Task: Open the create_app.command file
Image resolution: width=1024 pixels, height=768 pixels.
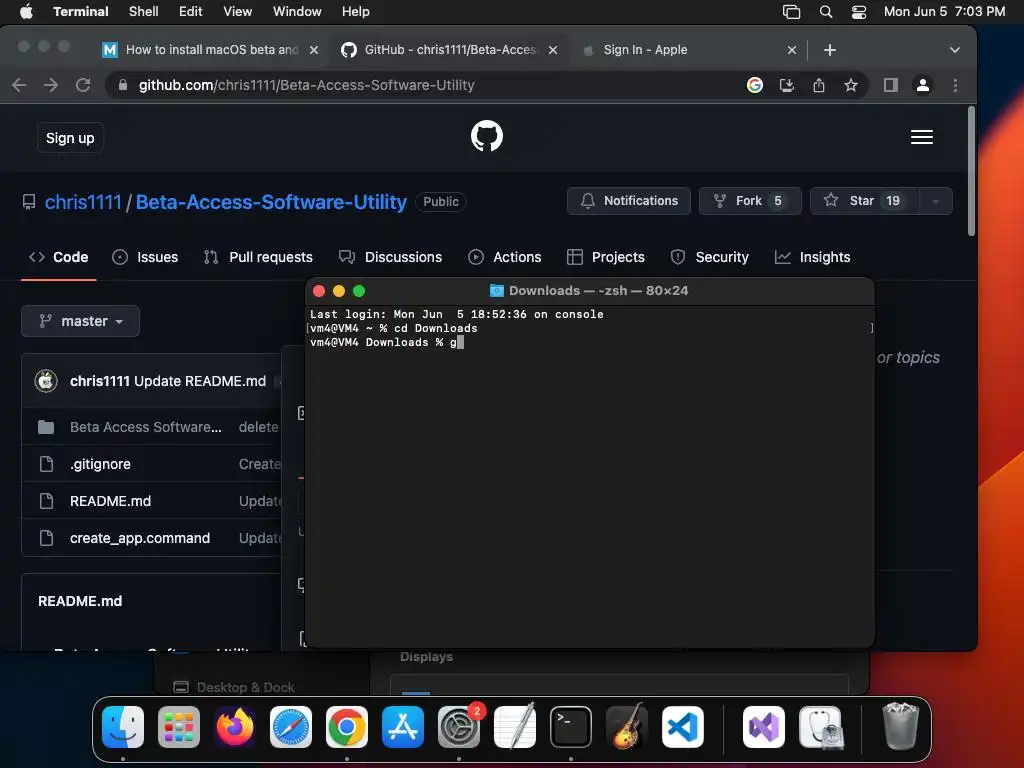Action: point(140,538)
